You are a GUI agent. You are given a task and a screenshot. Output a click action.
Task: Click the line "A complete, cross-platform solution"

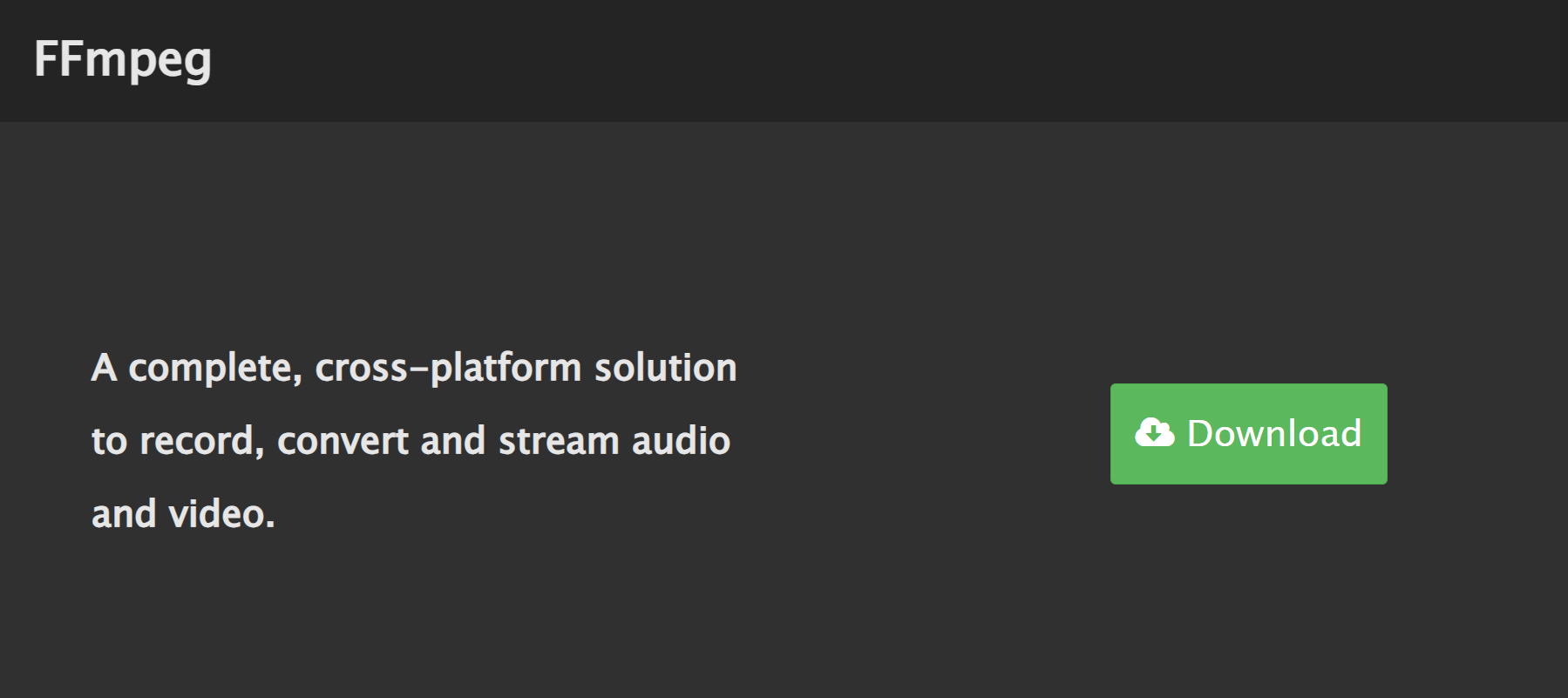coord(414,368)
